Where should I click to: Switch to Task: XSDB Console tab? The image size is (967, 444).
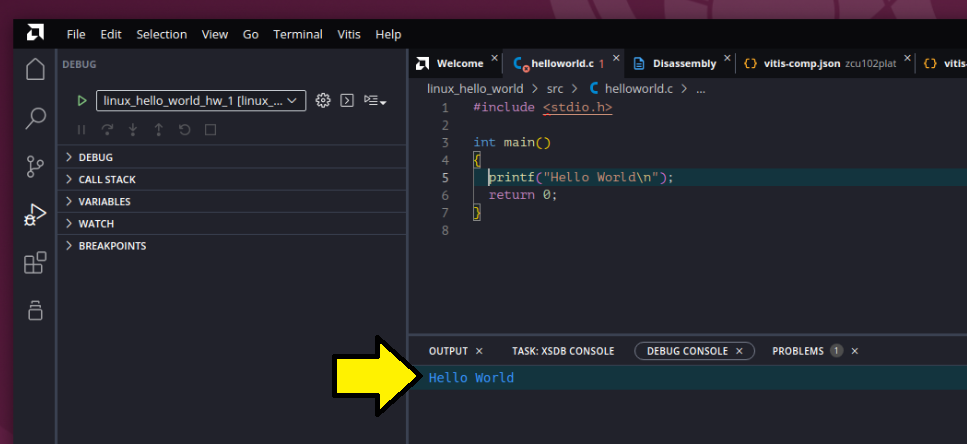click(x=562, y=351)
